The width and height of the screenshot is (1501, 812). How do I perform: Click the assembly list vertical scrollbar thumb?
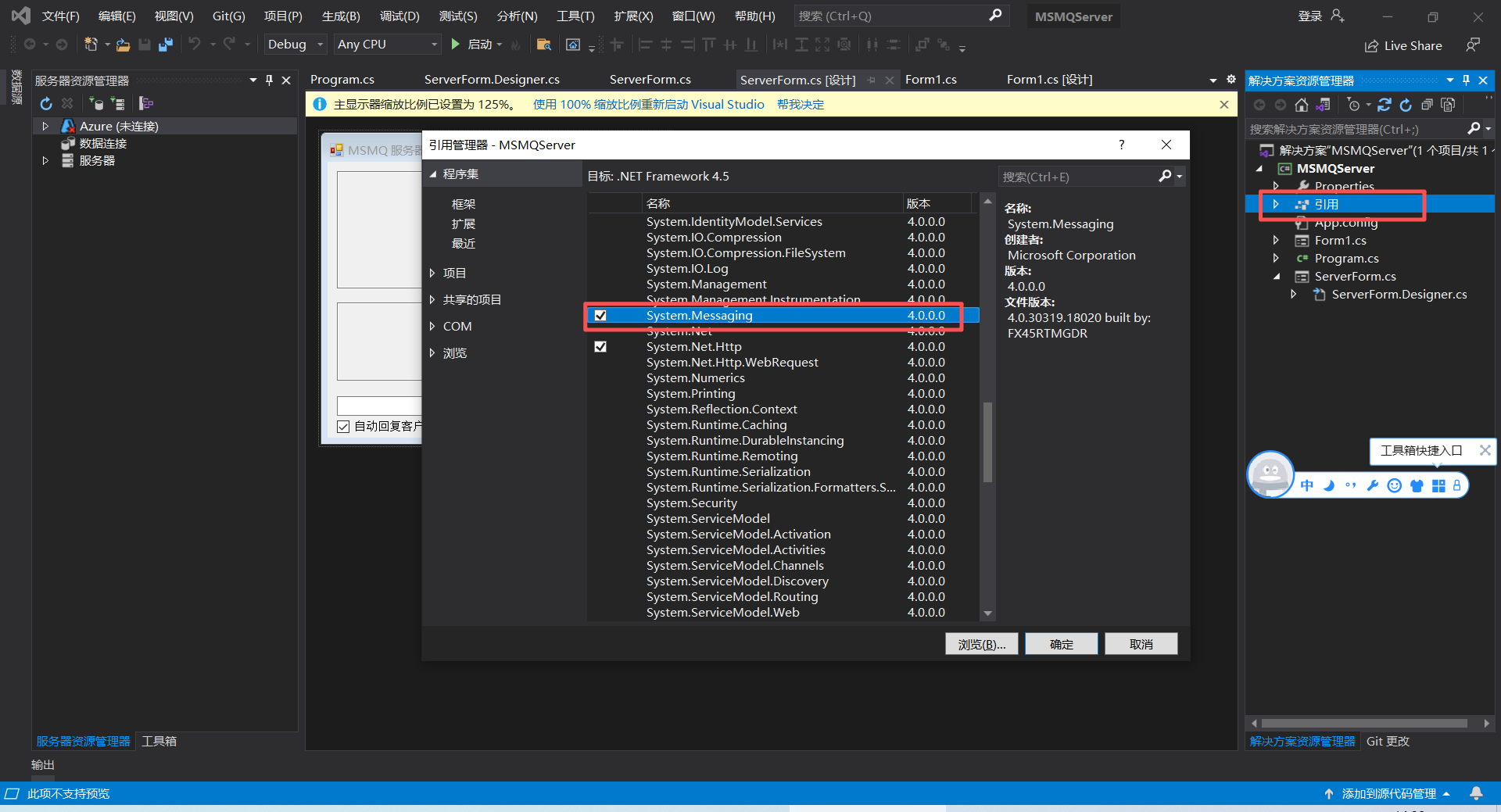tap(987, 442)
